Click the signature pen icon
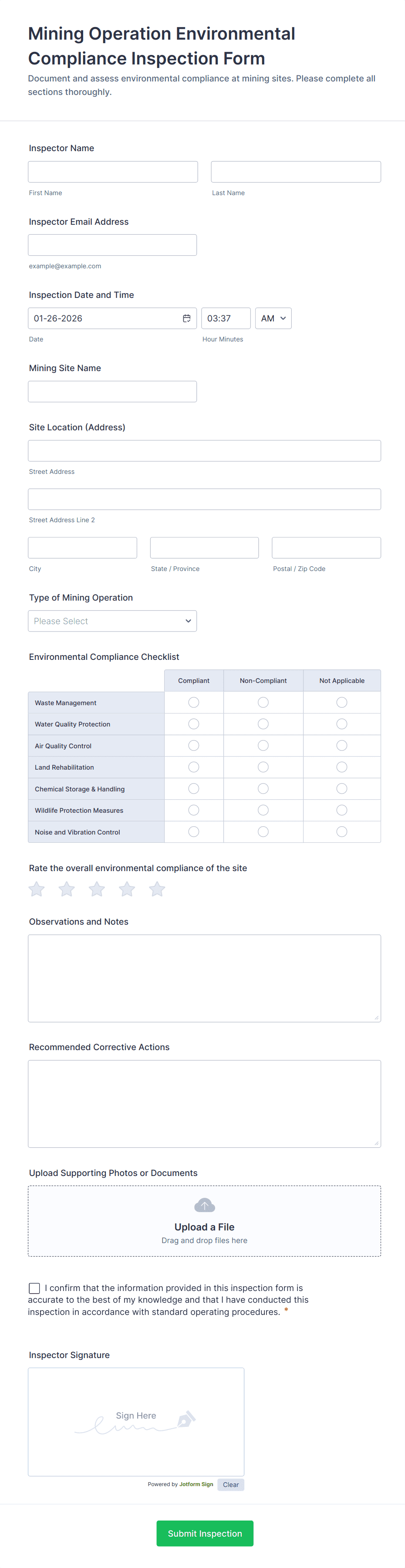This screenshot has width=405, height=1568. click(186, 1419)
